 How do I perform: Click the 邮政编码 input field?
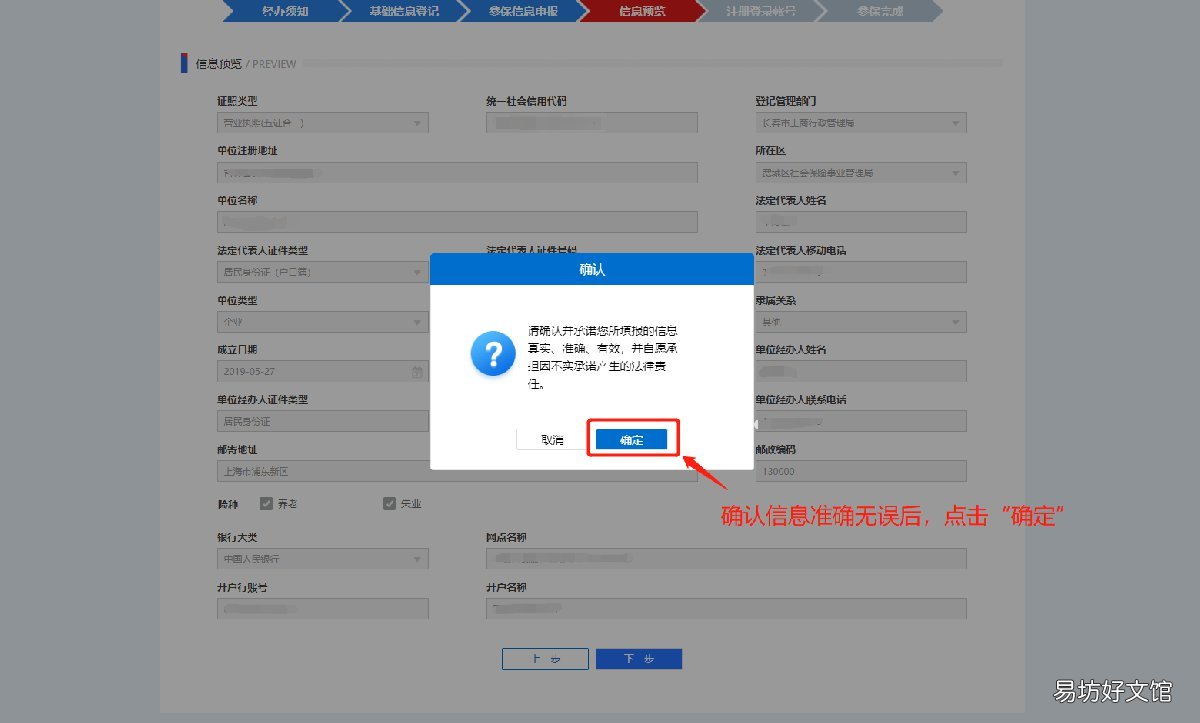tap(861, 471)
